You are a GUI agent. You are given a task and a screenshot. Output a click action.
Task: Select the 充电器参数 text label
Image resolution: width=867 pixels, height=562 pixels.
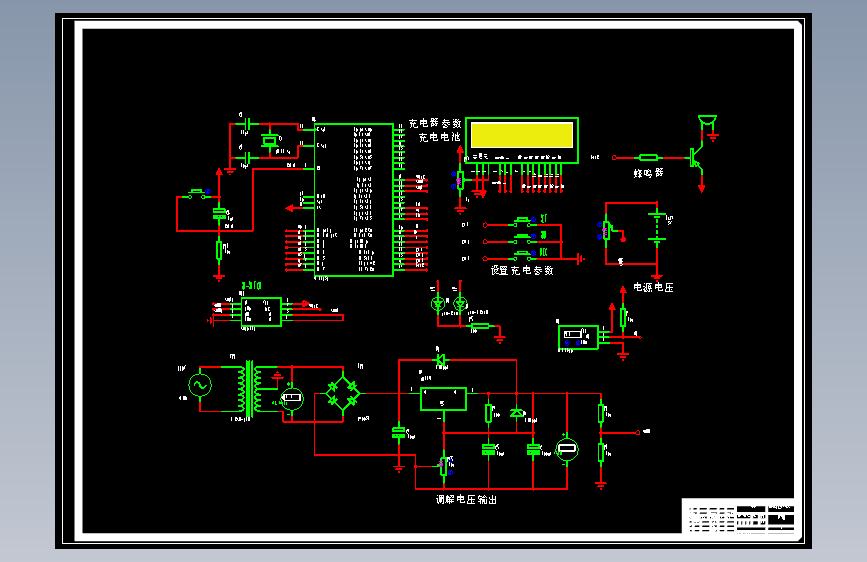coord(435,123)
